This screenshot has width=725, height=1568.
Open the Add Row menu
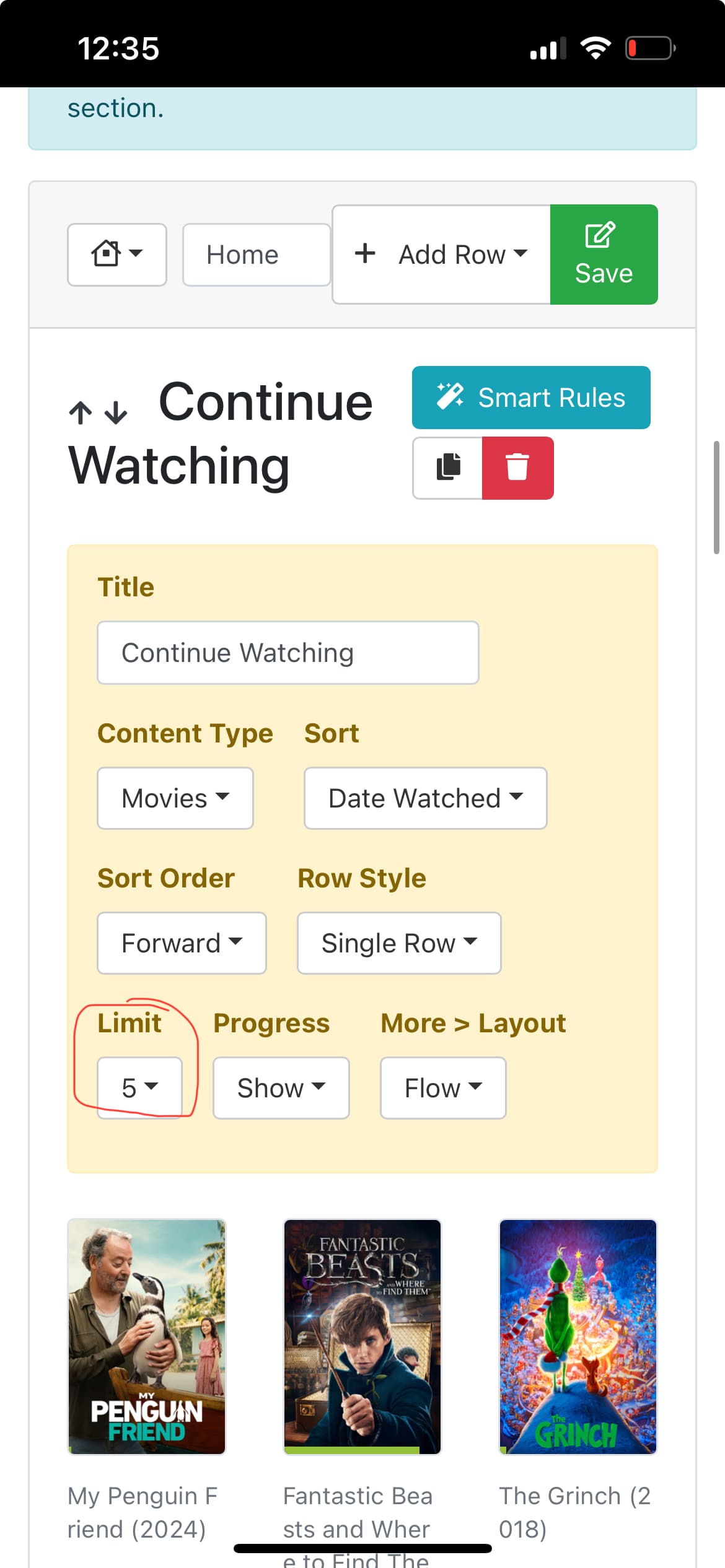pos(441,255)
